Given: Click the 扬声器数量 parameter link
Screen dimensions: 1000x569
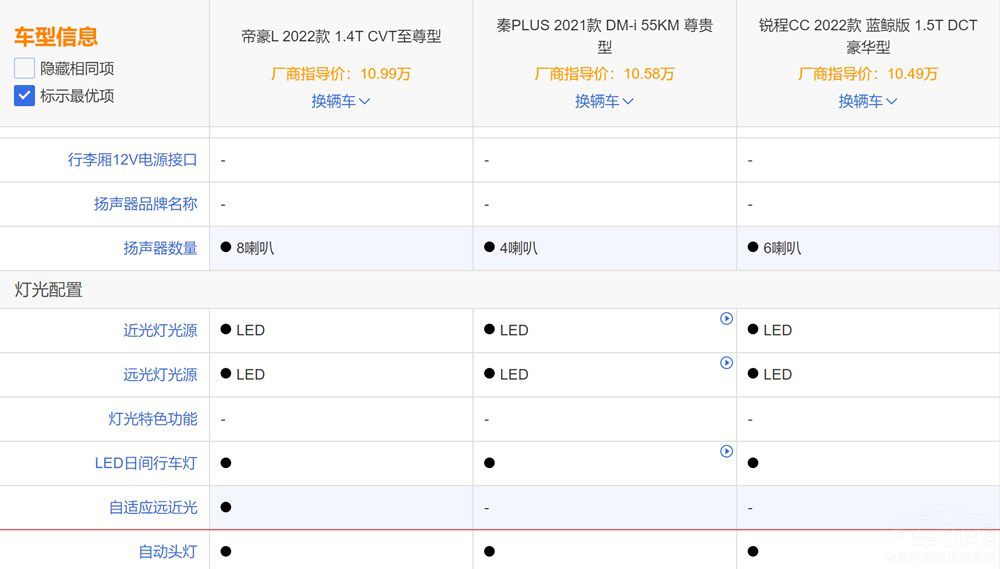Looking at the screenshot, I should click(x=160, y=248).
